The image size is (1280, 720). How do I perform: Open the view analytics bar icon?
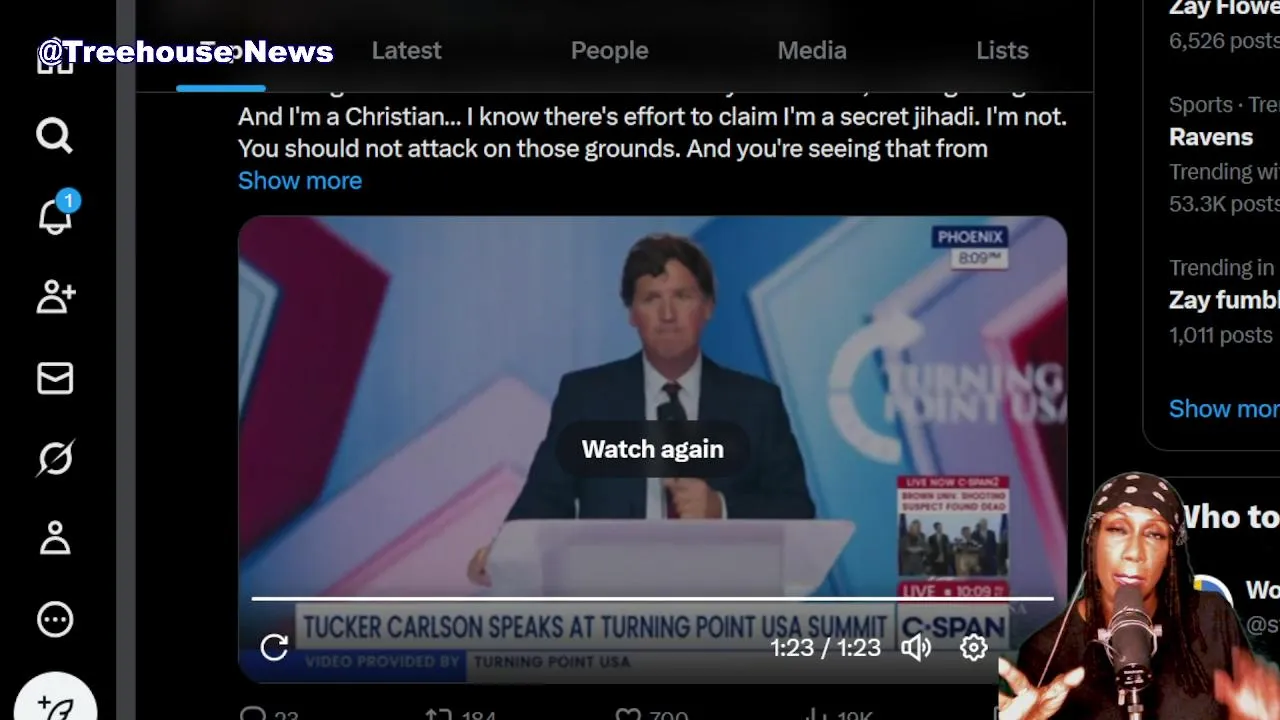pyautogui.click(x=815, y=714)
